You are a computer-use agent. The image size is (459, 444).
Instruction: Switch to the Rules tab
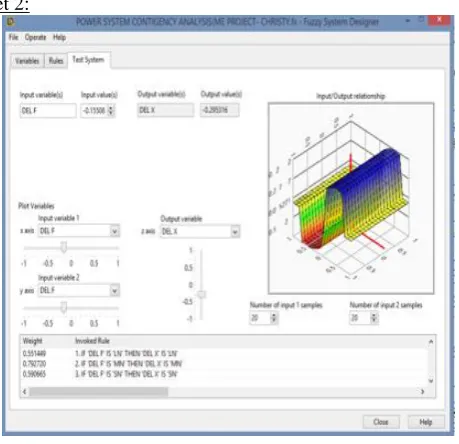pyautogui.click(x=56, y=61)
